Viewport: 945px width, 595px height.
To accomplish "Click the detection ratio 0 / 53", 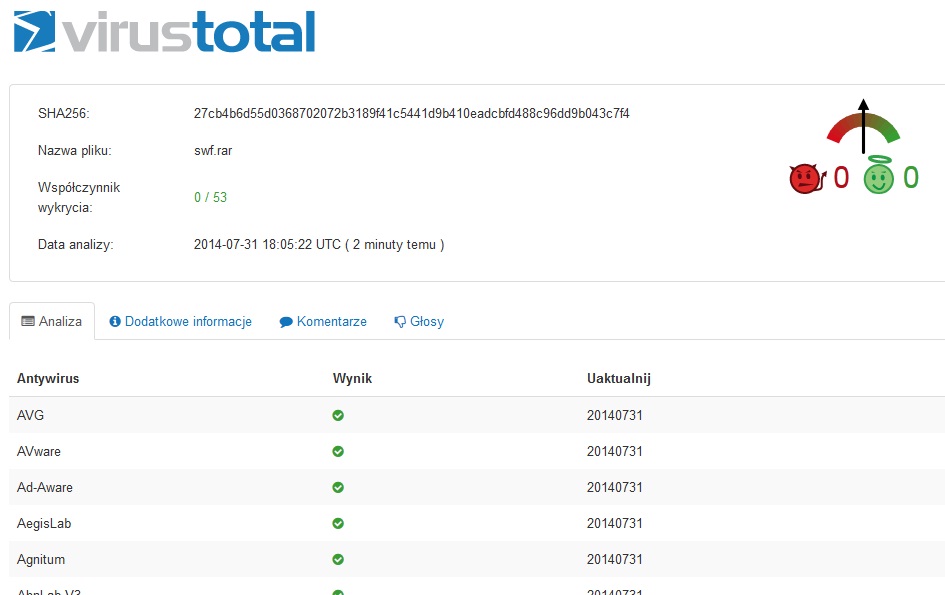I will click(210, 197).
